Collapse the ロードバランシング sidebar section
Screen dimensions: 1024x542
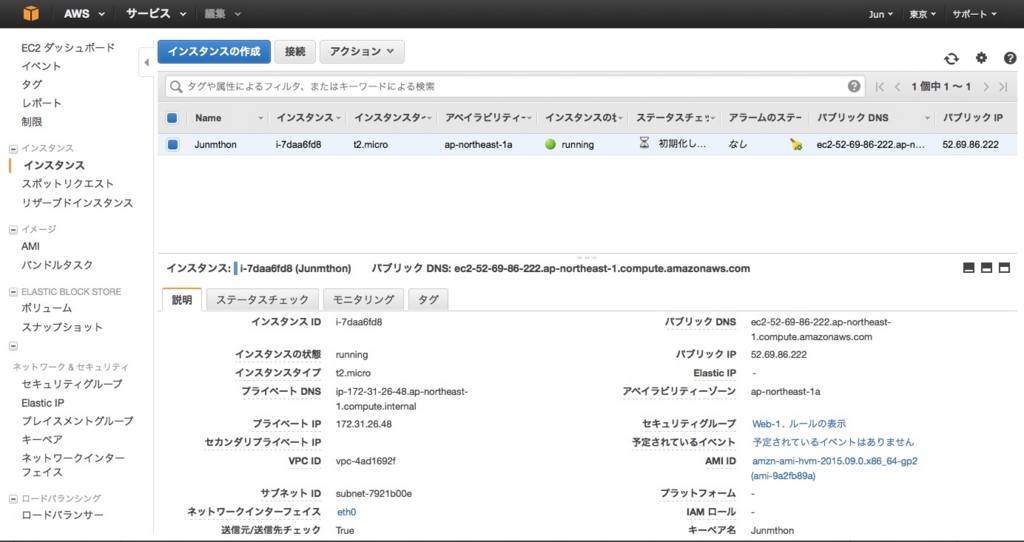(x=13, y=499)
